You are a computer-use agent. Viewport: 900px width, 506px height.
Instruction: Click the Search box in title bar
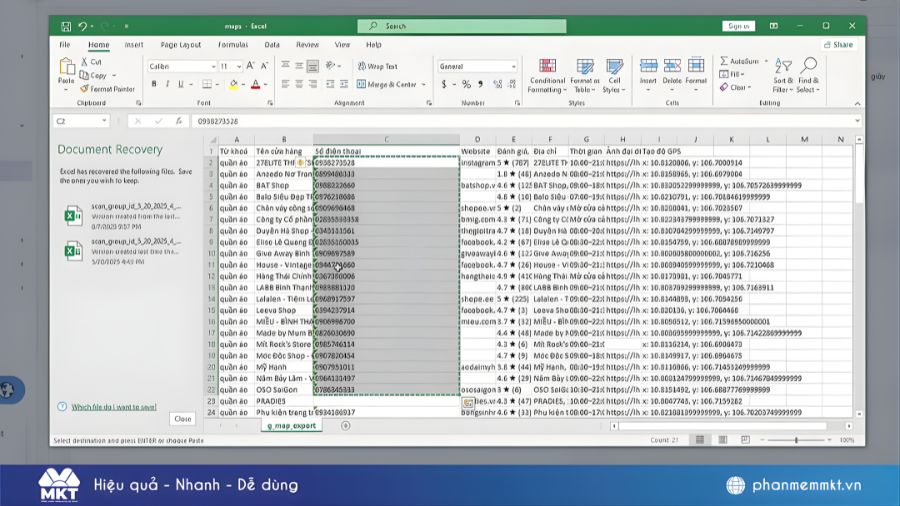pyautogui.click(x=461, y=26)
